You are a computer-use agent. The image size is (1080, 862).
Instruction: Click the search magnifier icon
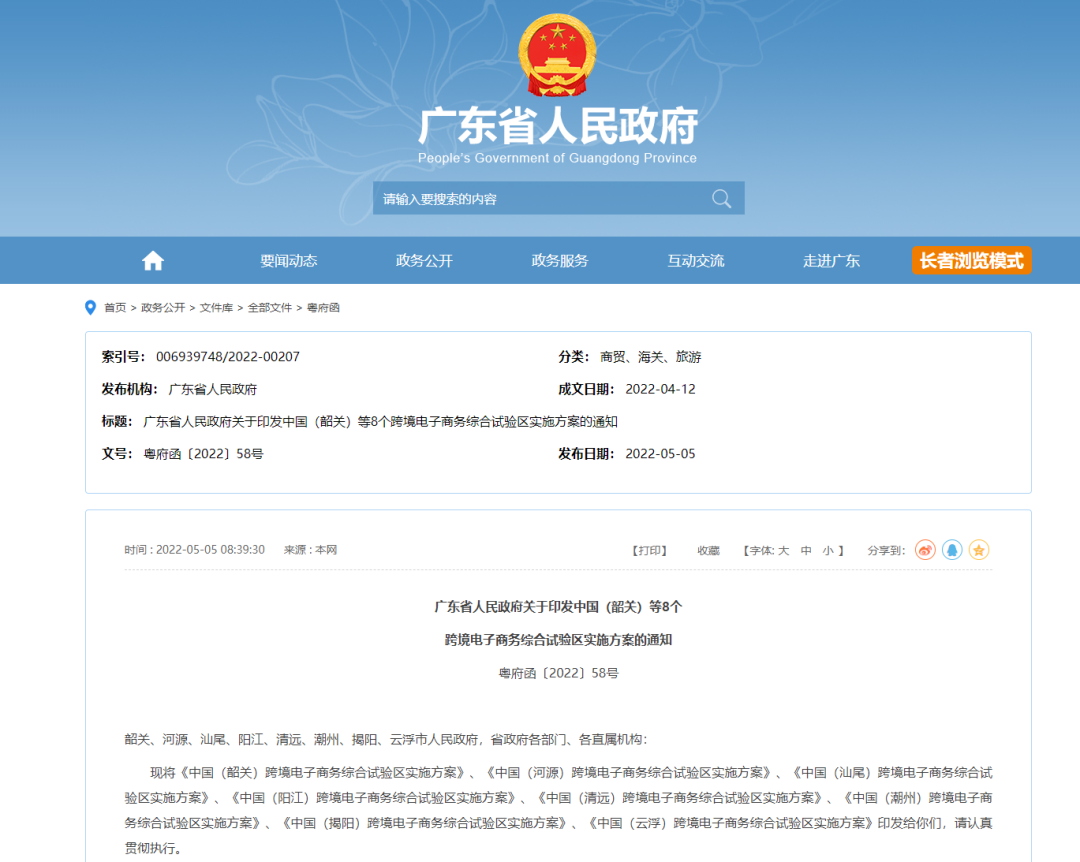[x=721, y=198]
